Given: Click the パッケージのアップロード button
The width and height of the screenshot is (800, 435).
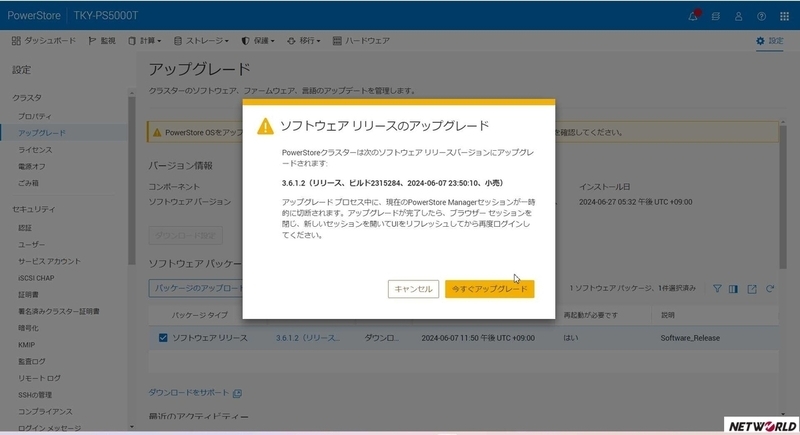Looking at the screenshot, I should [196, 288].
